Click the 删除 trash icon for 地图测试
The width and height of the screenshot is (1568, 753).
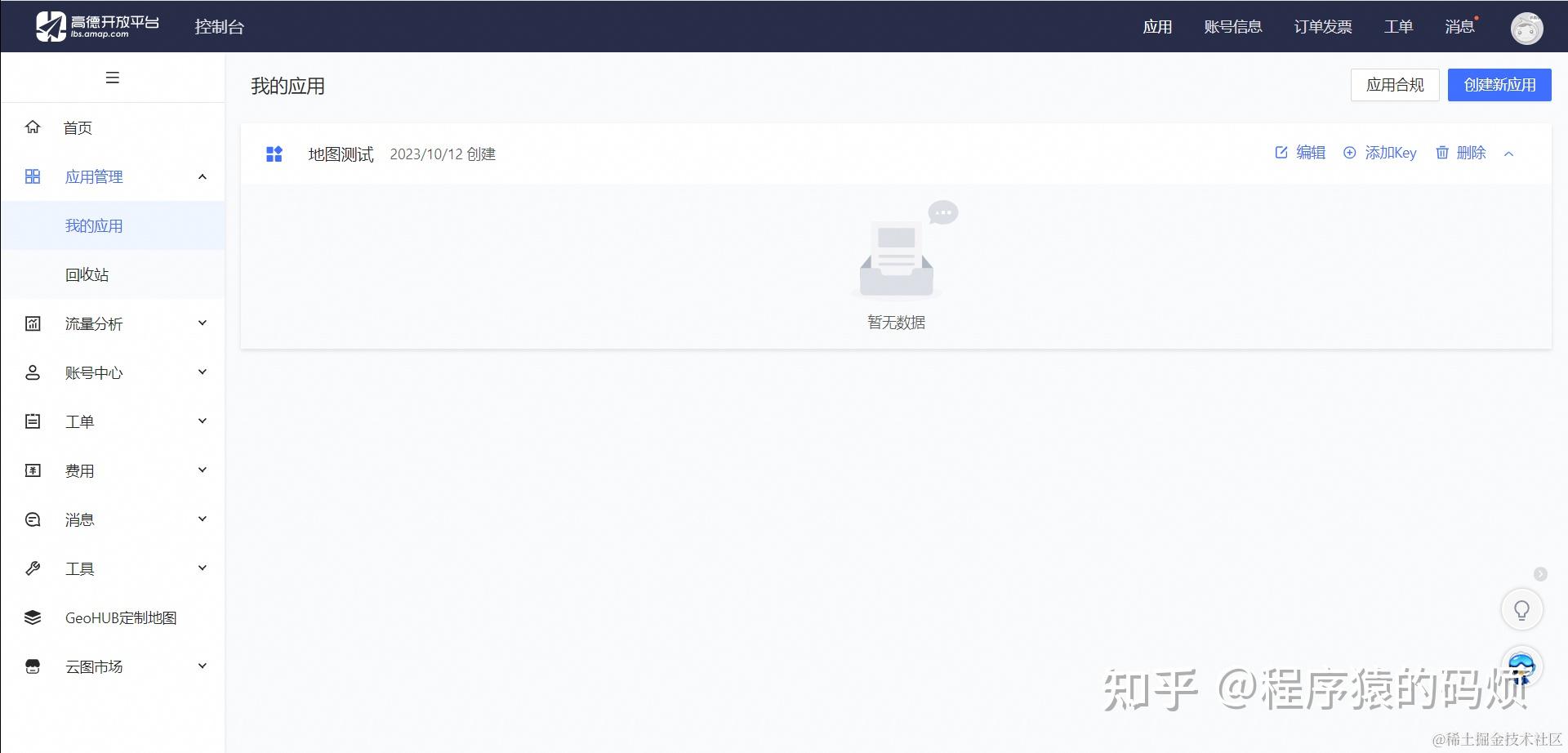1442,153
